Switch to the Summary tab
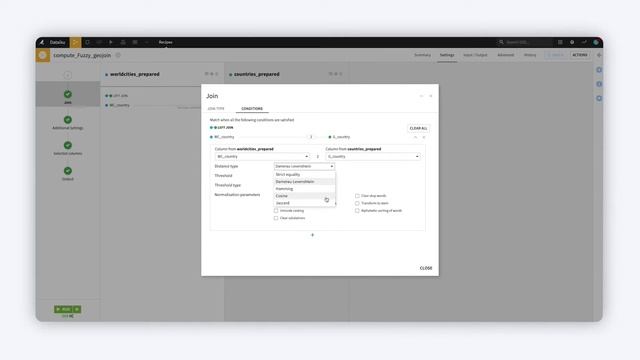The height and width of the screenshot is (360, 640). [422, 55]
